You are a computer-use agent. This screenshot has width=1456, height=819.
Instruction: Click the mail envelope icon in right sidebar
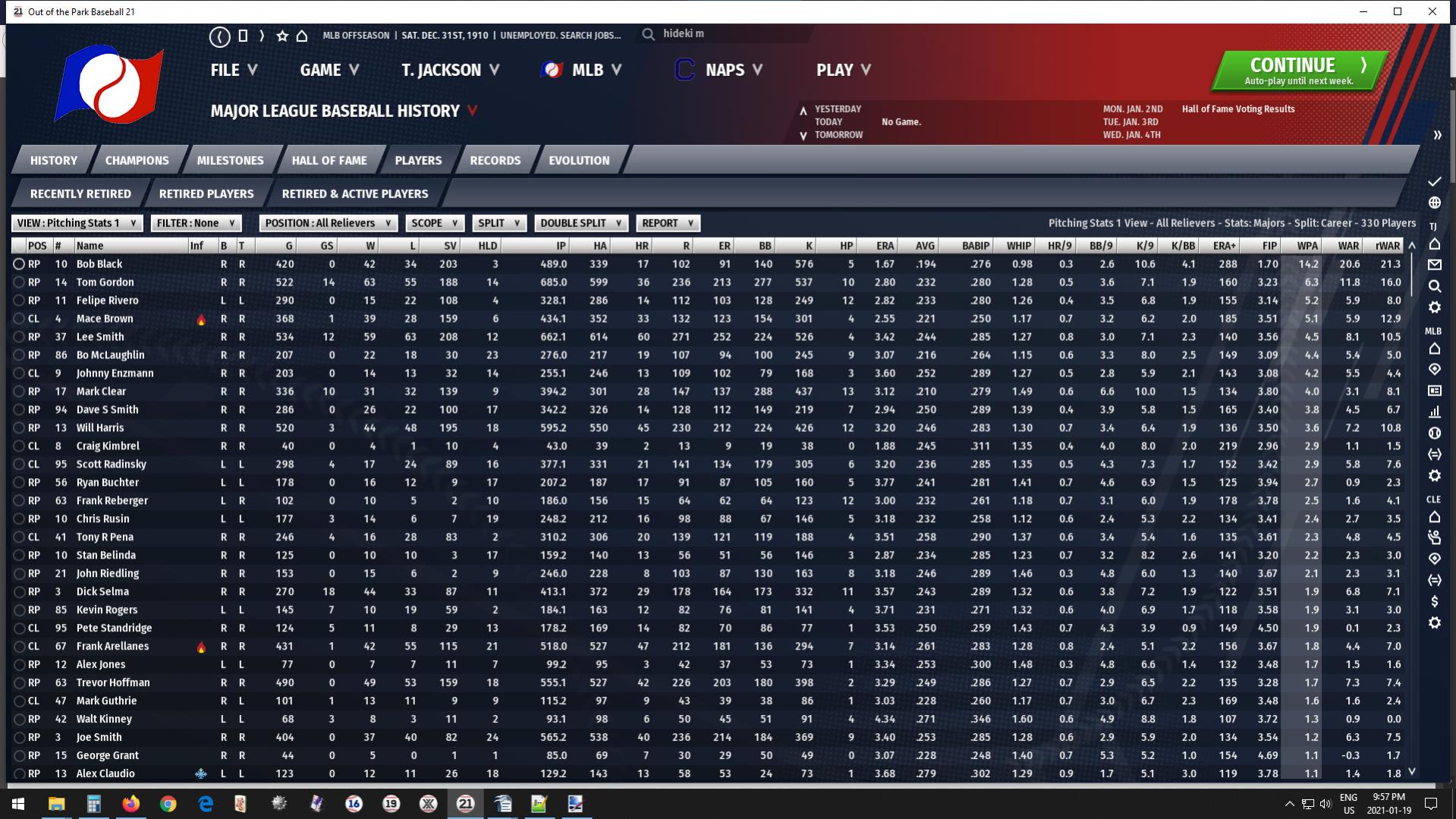[x=1434, y=265]
